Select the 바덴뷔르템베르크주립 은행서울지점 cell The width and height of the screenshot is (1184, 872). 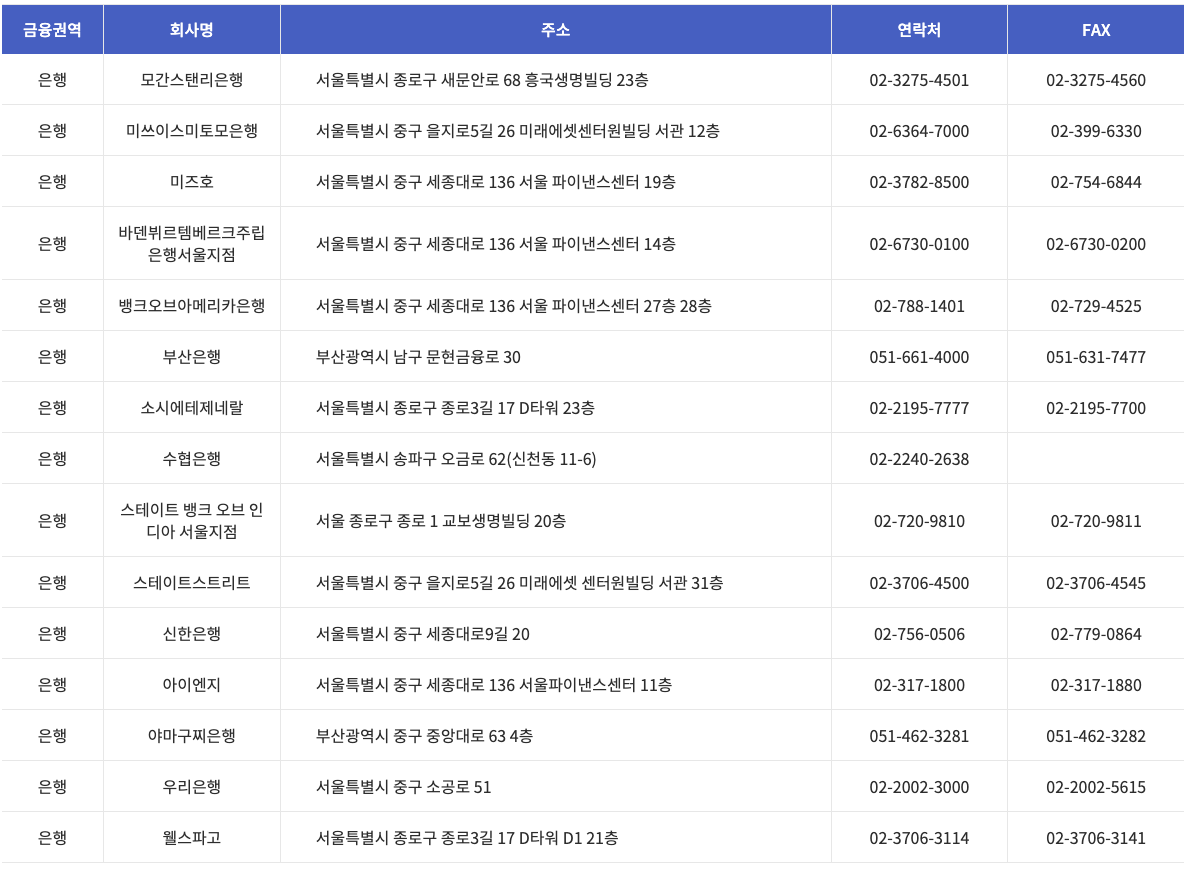click(192, 244)
